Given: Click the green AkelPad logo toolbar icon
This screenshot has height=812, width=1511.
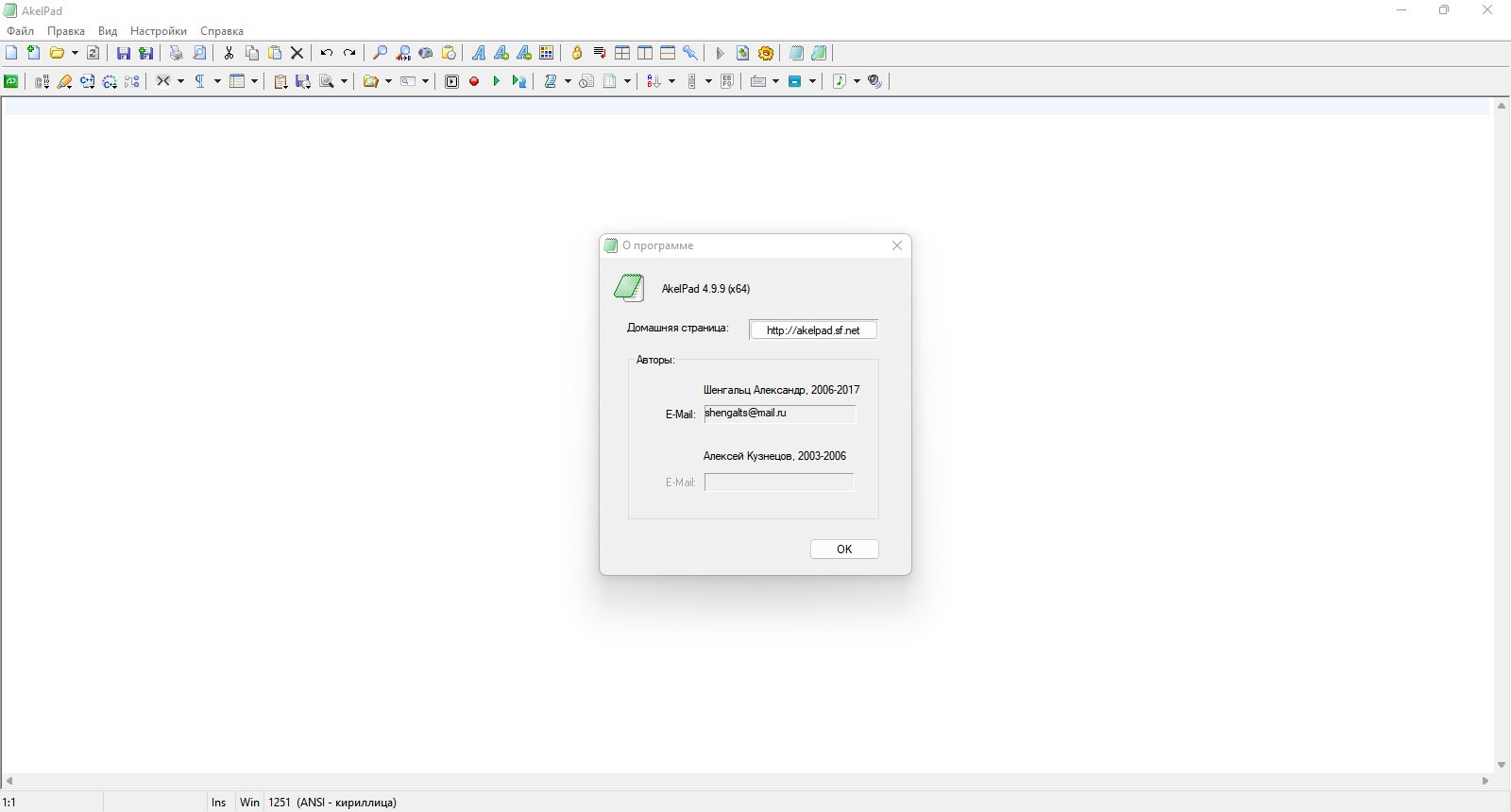Looking at the screenshot, I should (x=11, y=81).
